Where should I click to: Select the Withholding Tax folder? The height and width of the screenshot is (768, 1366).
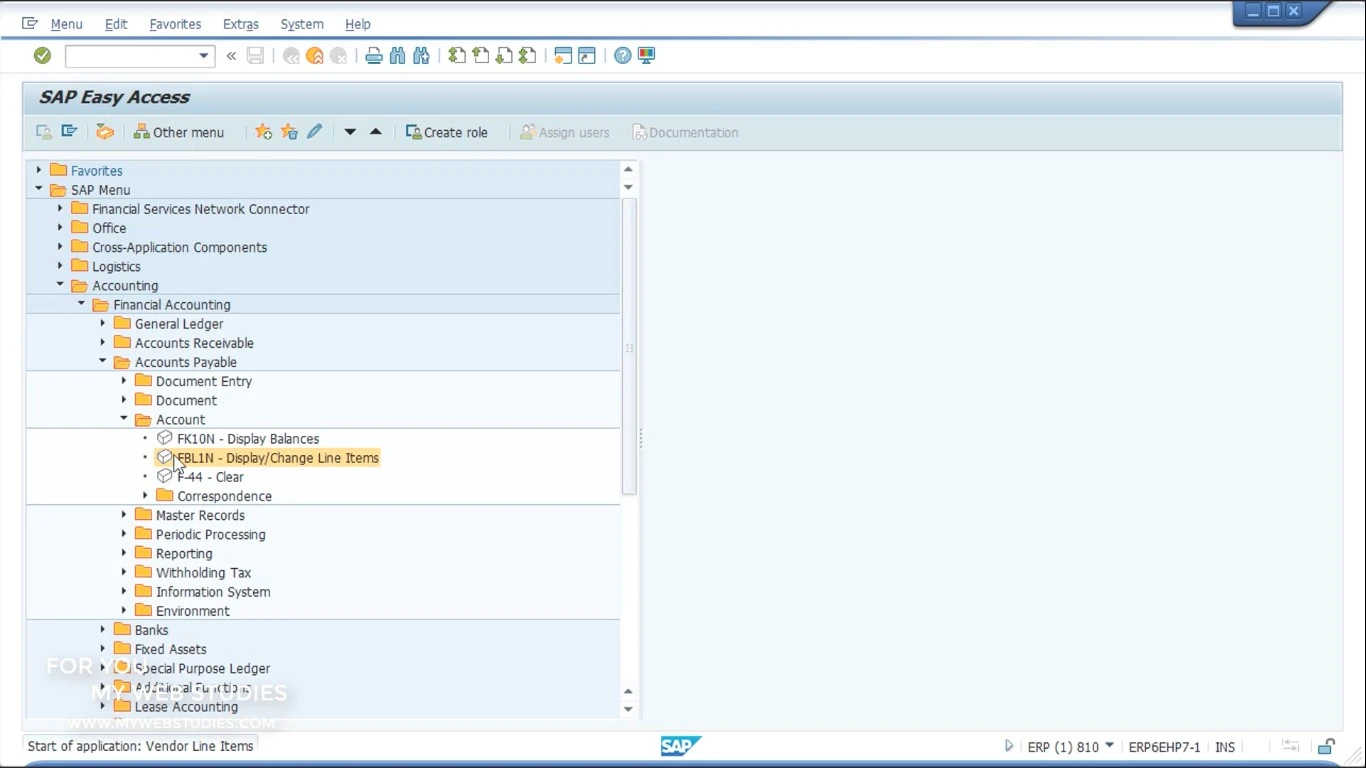coord(203,573)
